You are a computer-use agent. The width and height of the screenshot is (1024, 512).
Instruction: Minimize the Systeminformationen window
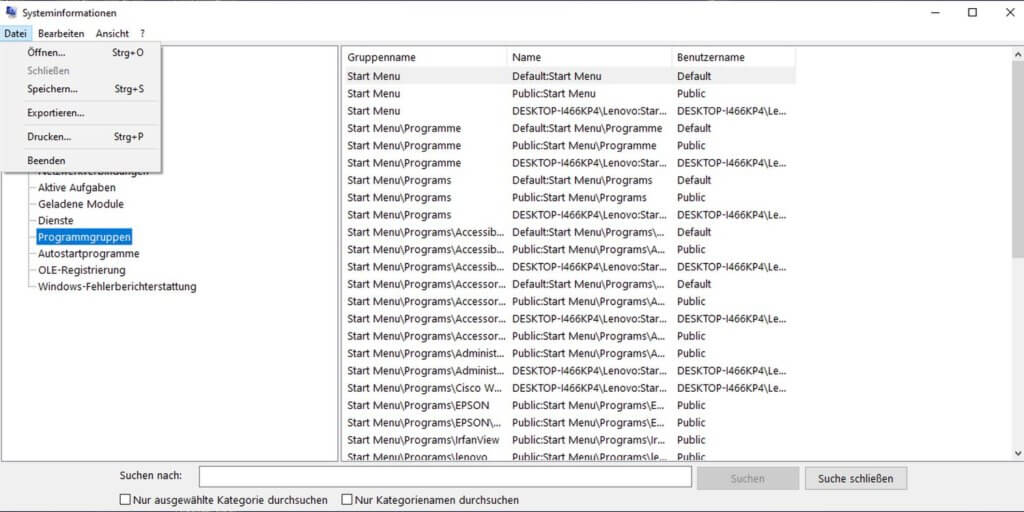pyautogui.click(x=935, y=12)
